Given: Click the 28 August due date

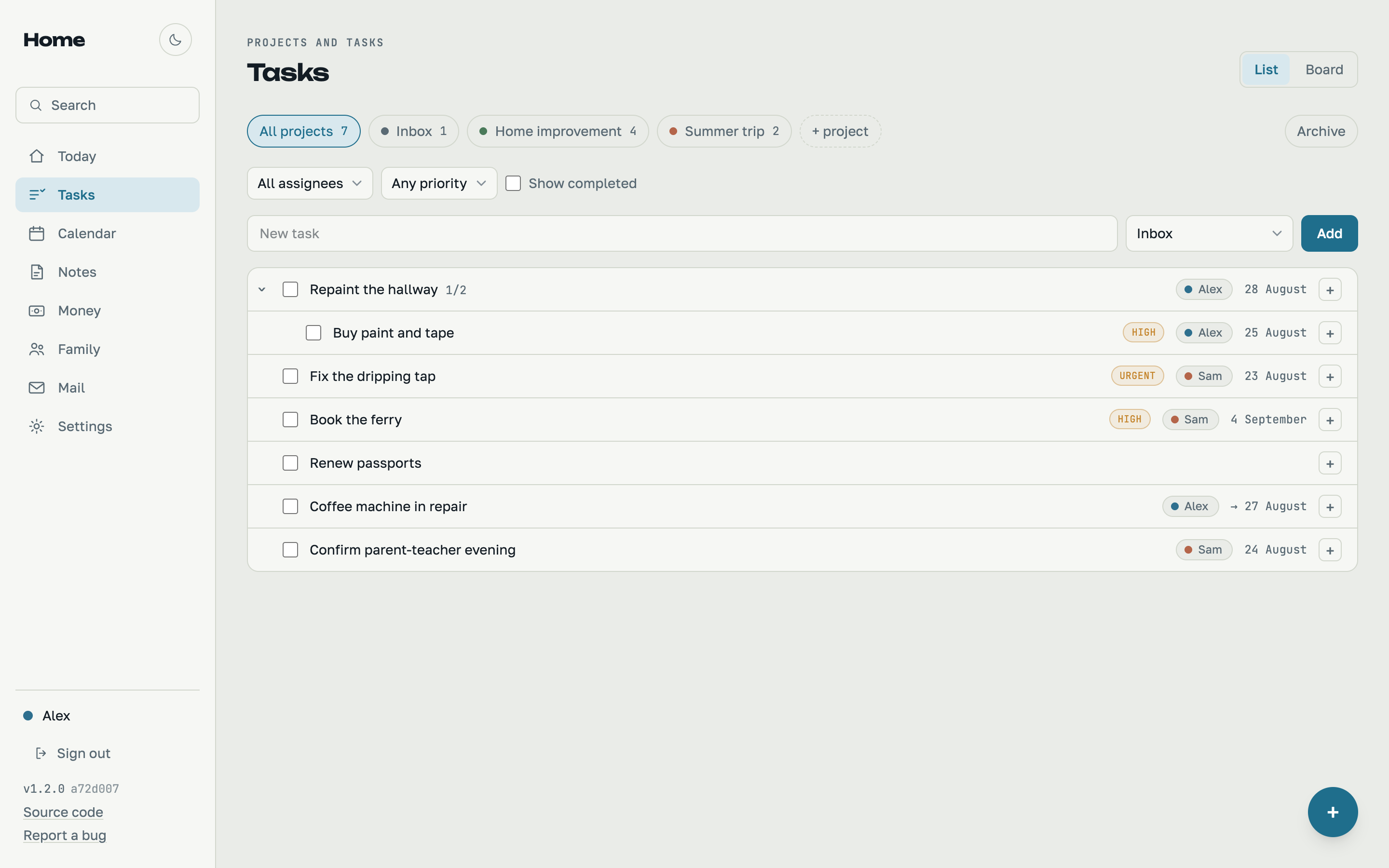Looking at the screenshot, I should [1275, 289].
